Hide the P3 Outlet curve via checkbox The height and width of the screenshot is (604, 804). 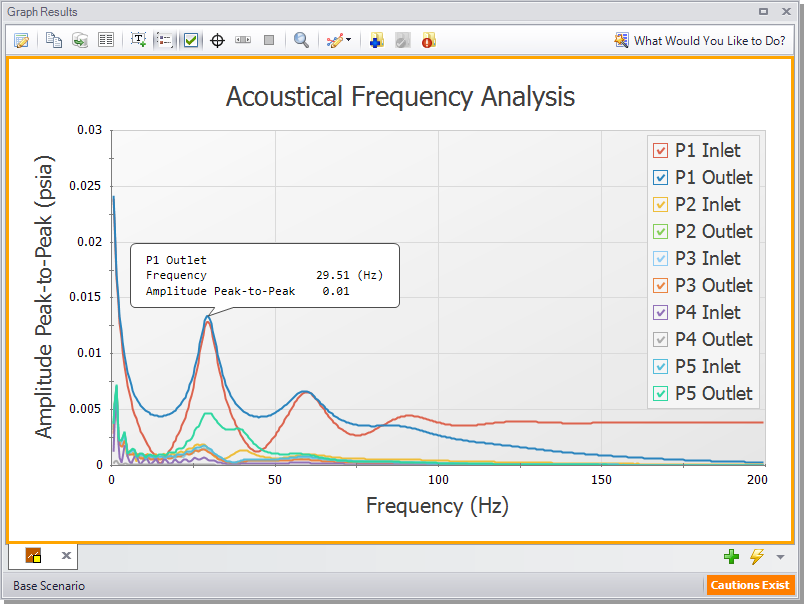click(660, 285)
